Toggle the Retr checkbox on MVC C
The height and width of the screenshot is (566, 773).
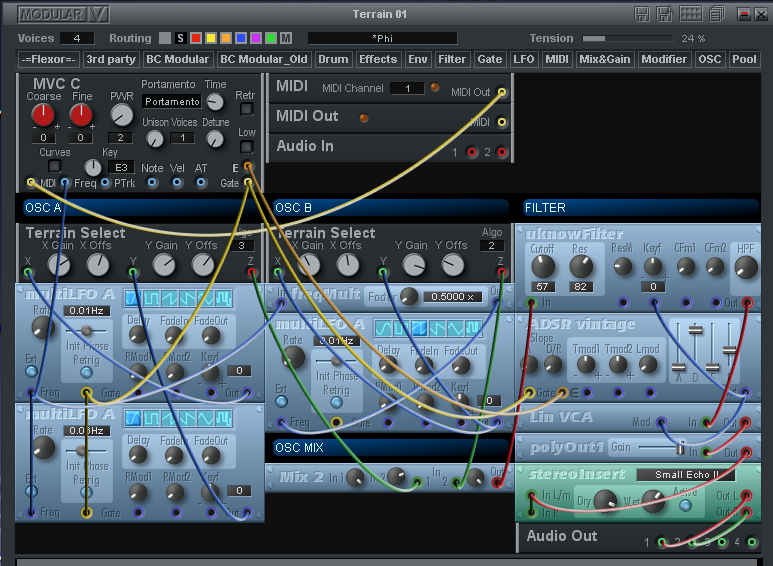pyautogui.click(x=246, y=108)
